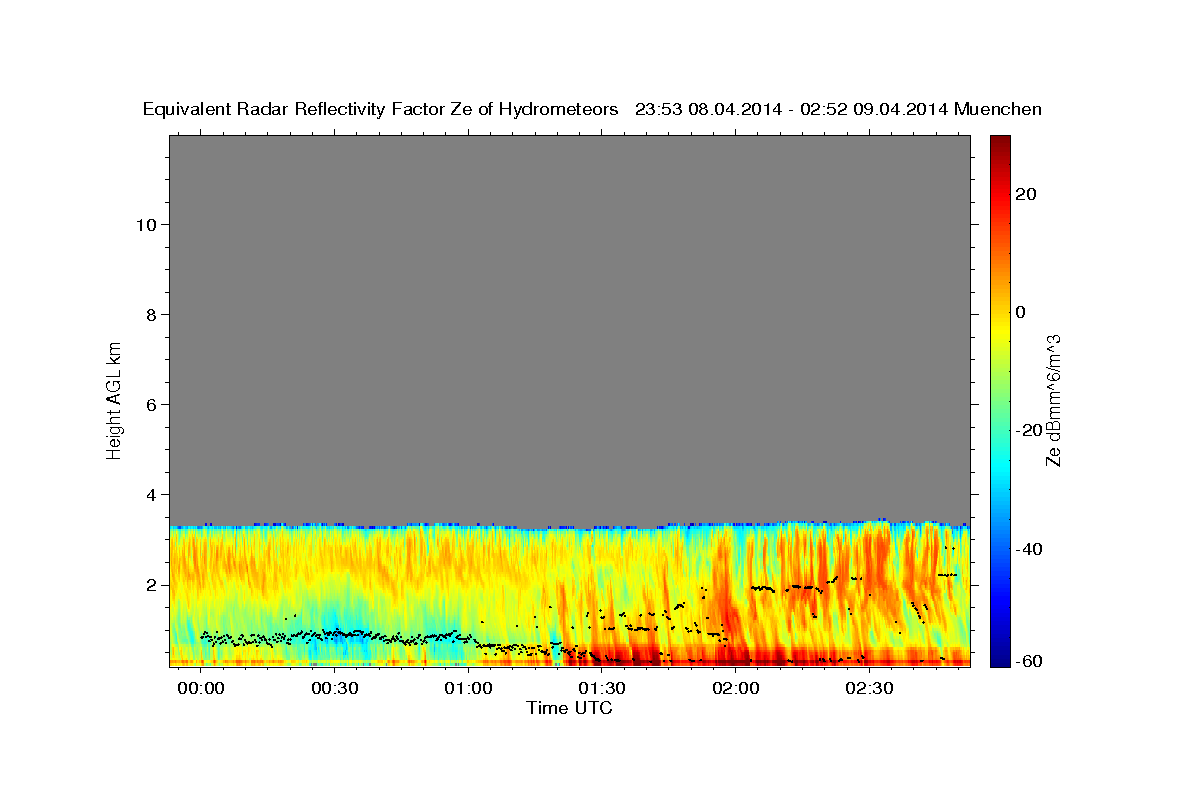
Task: Click the dark blue bottom of colorbar
Action: tap(999, 655)
